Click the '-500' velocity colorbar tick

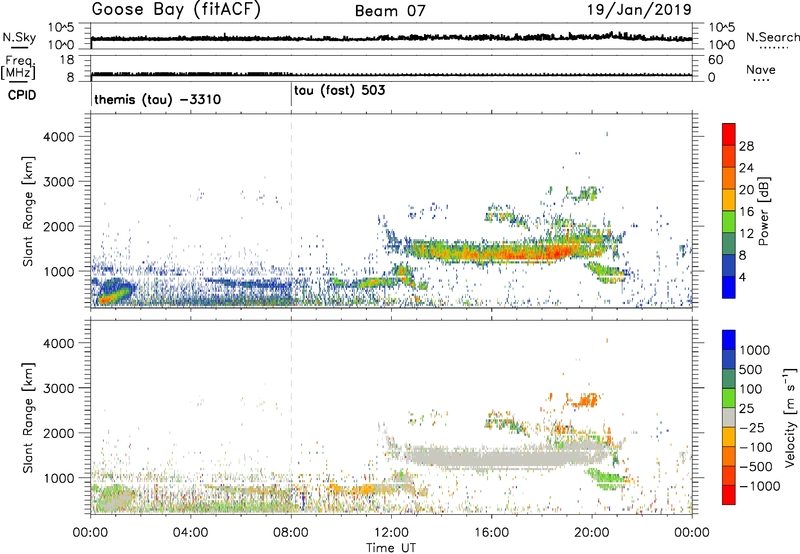756,467
